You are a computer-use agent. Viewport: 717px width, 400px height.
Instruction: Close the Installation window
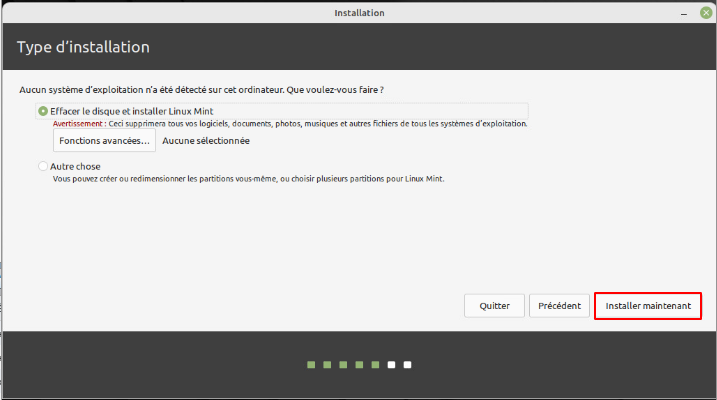(x=706, y=13)
